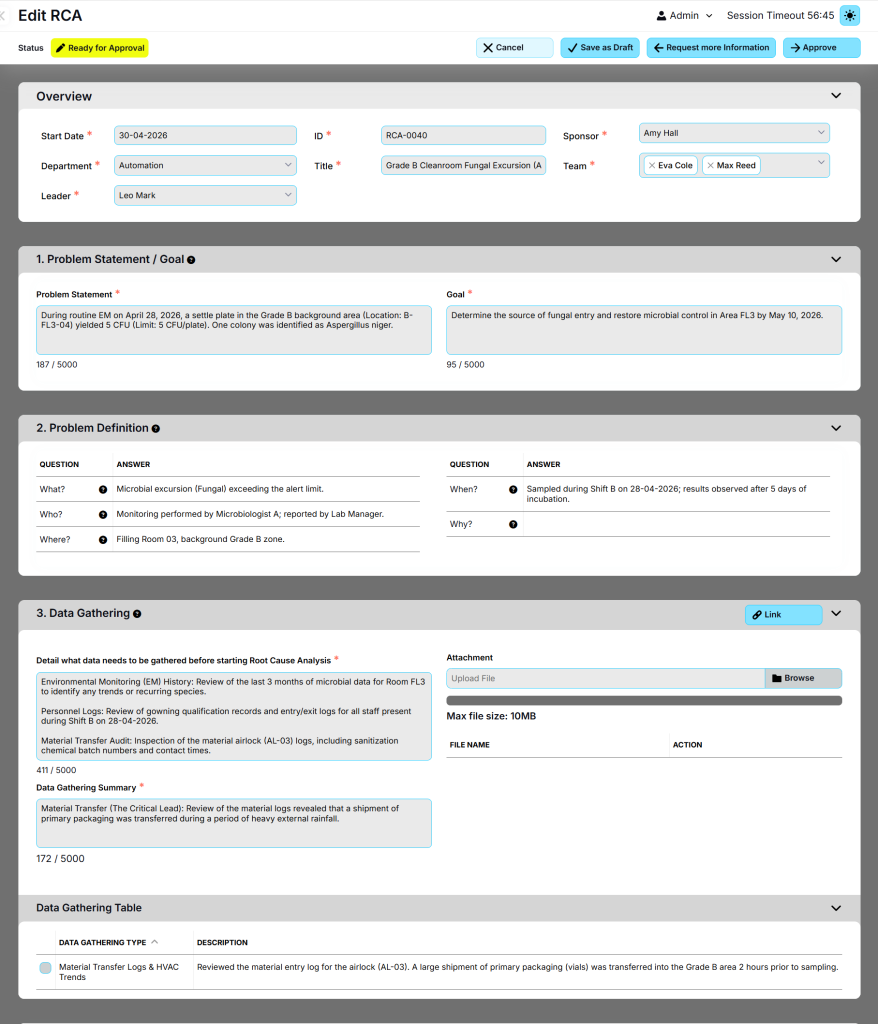The image size is (878, 1024).
Task: Click the Ready for Approval status badge
Action: 100,48
